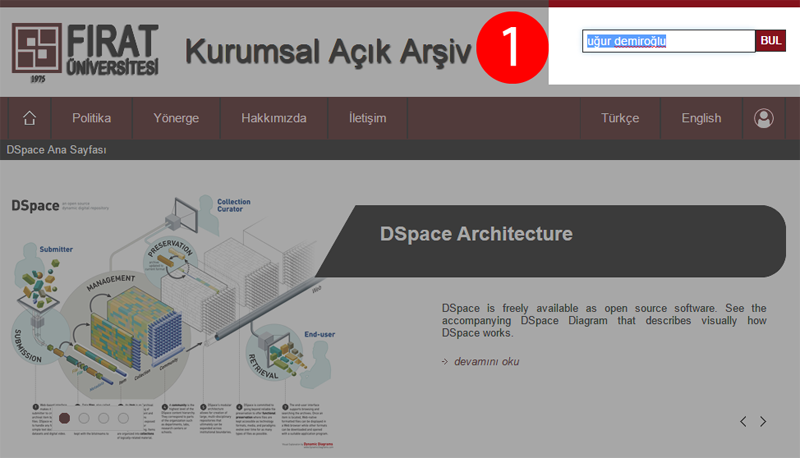The width and height of the screenshot is (800, 458).
Task: Select the first filled slide indicator dot
Action: click(x=64, y=418)
